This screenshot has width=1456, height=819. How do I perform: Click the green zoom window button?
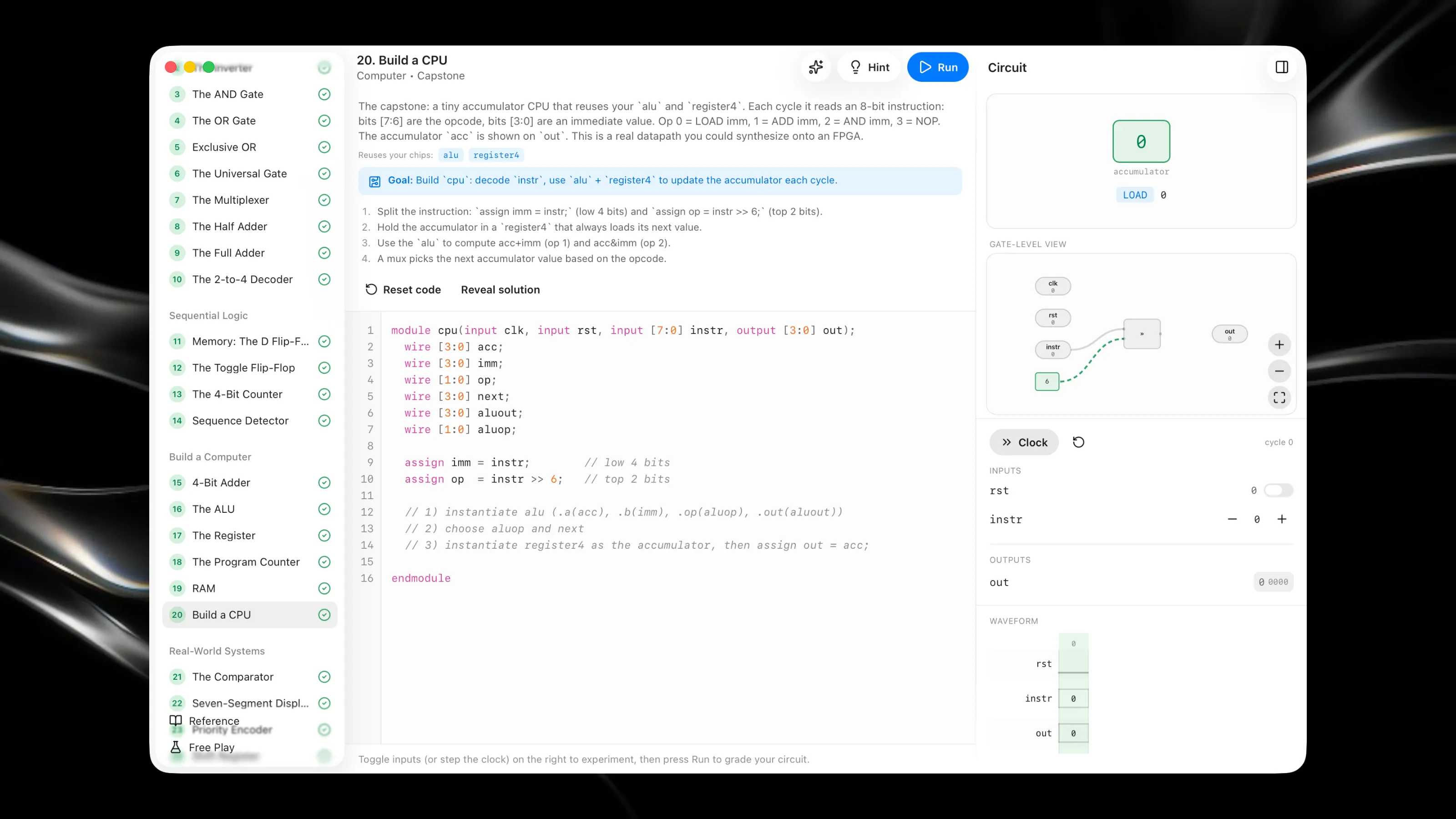[208, 67]
